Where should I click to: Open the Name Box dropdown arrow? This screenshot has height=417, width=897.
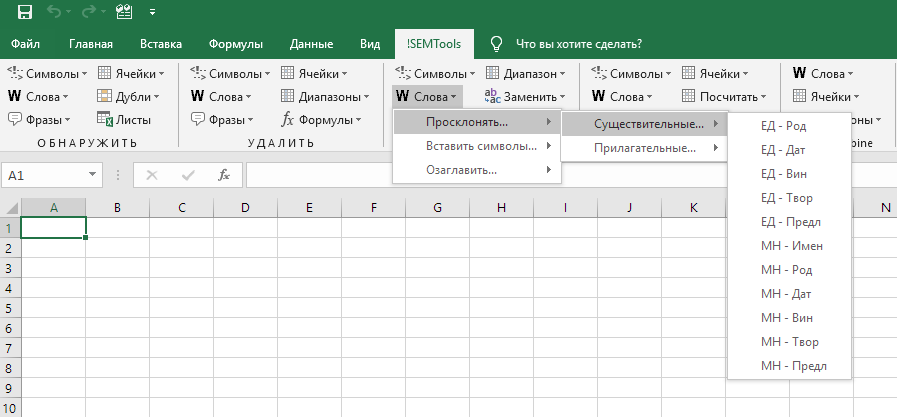[x=92, y=175]
